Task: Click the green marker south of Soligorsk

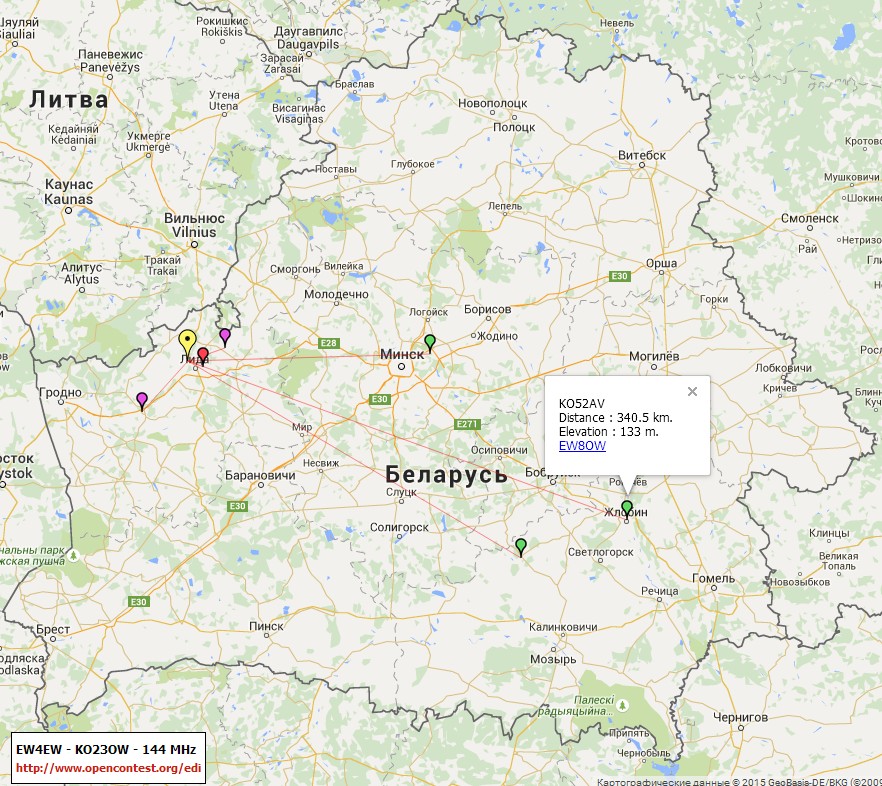Action: (x=521, y=546)
